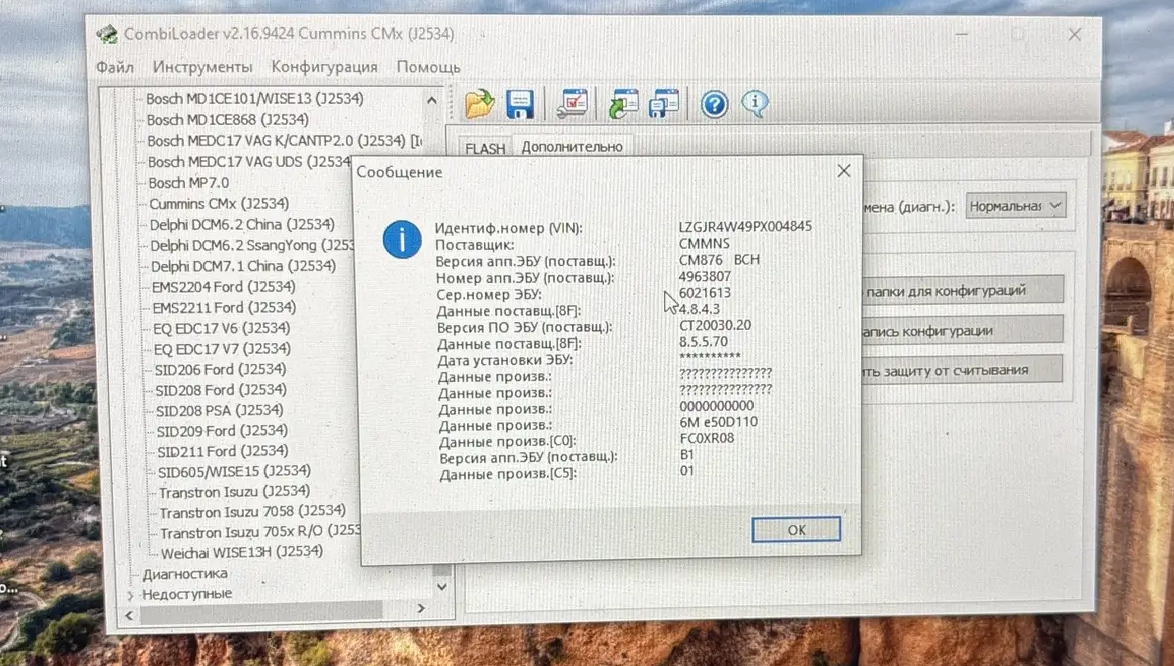The width and height of the screenshot is (1174, 666).
Task: Select Transtron Isuzu (J2534)
Action: [x=234, y=492]
